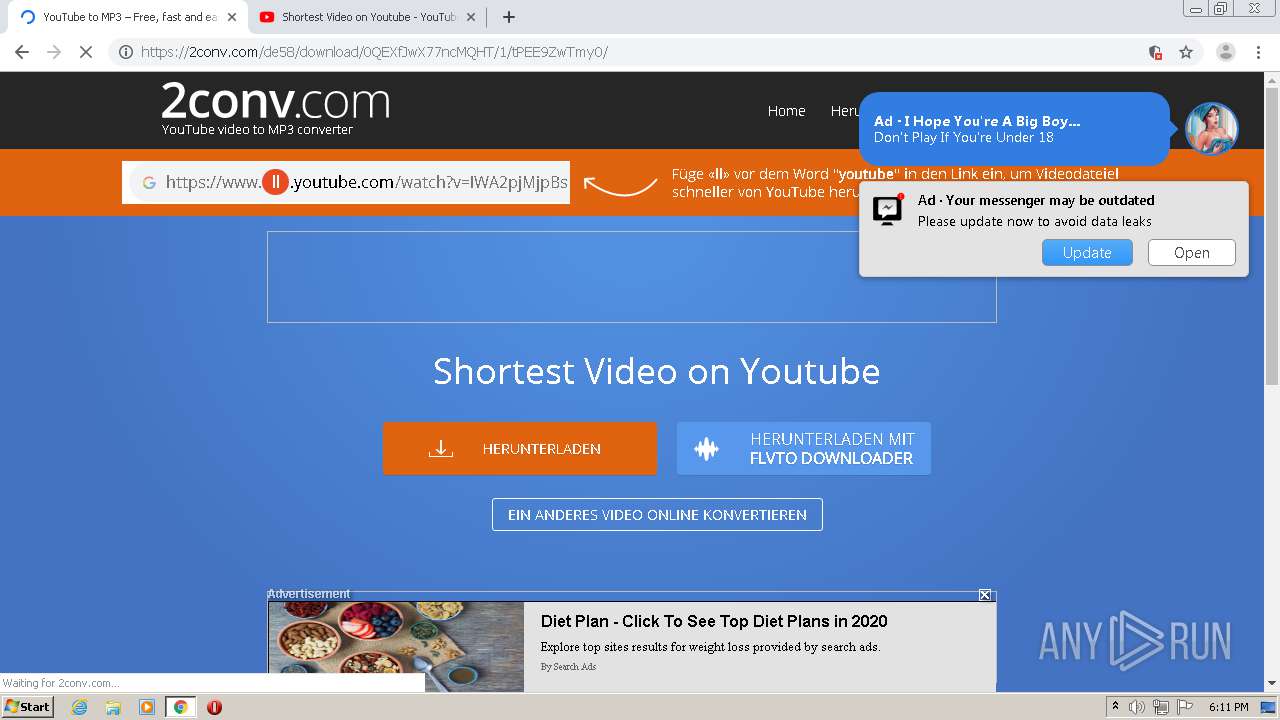This screenshot has width=1280, height=720.
Task: Open the Big Boy ad bubble
Action: pos(1014,129)
